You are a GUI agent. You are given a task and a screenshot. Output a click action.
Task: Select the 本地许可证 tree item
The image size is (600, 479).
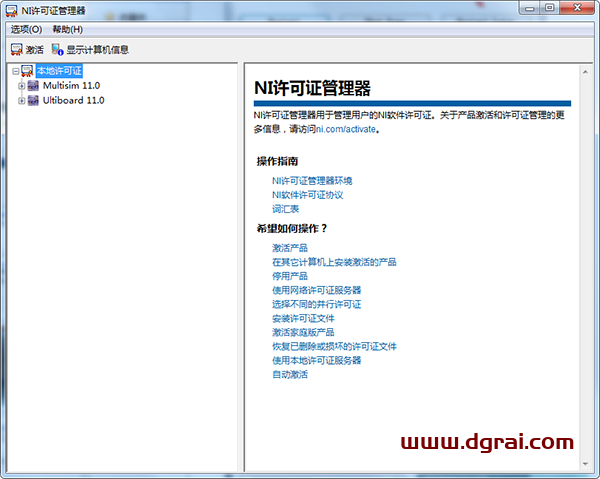pos(59,71)
